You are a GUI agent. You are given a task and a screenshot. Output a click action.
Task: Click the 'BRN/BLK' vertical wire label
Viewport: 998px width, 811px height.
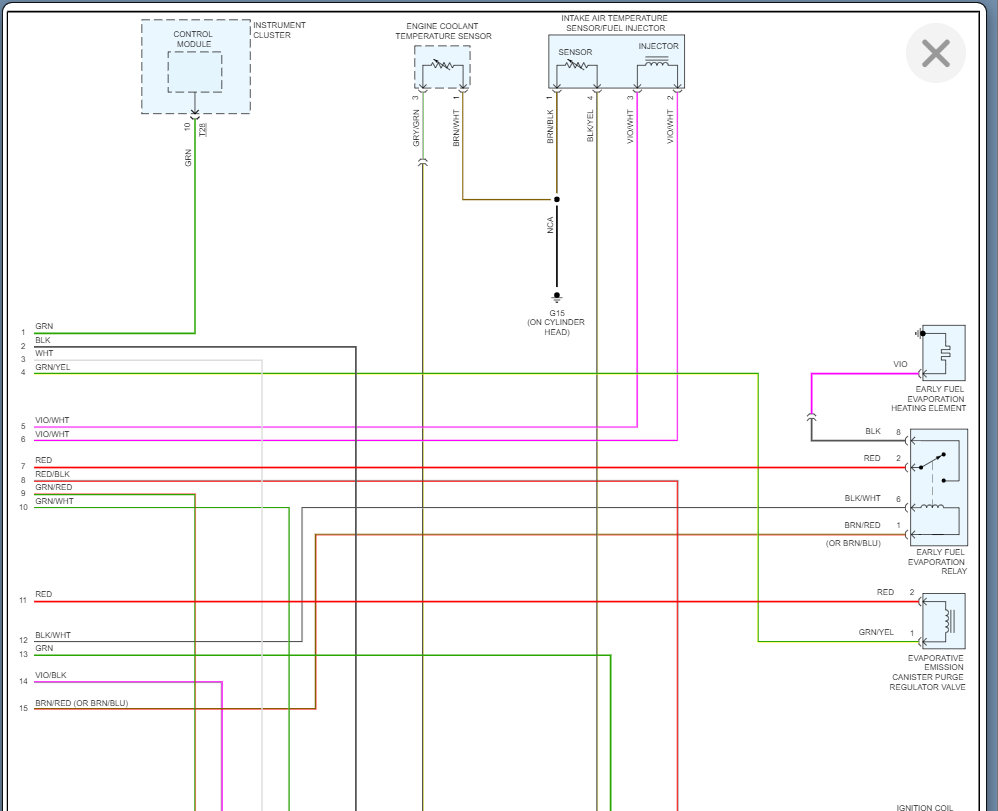coord(550,126)
